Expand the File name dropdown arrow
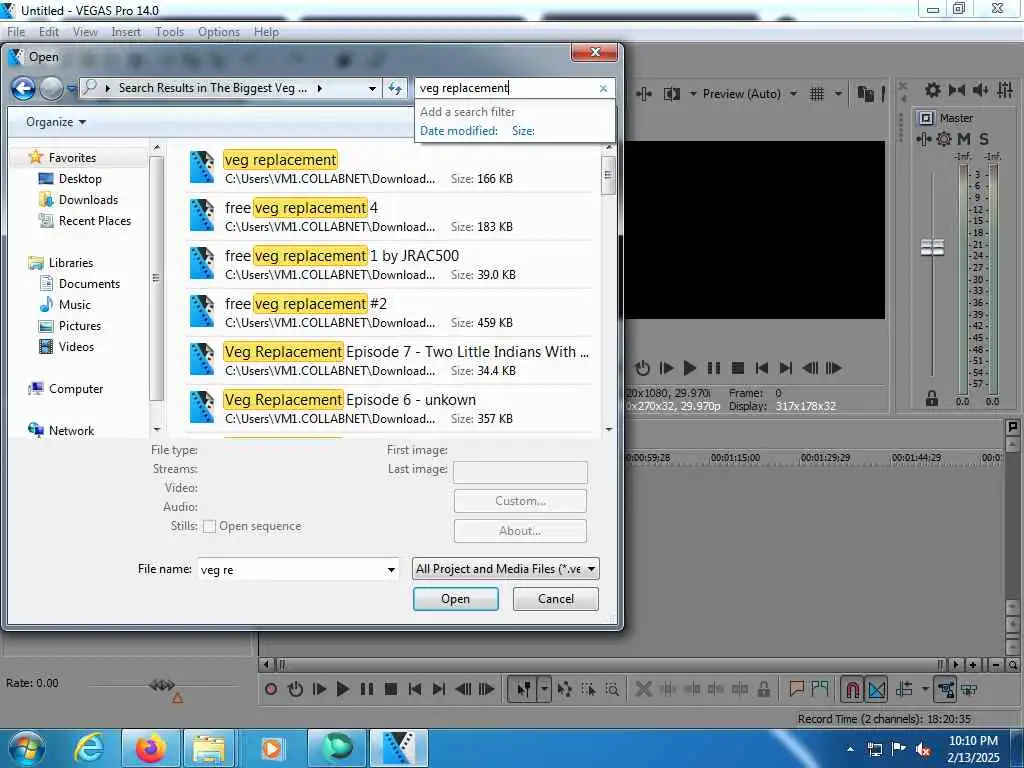The width and height of the screenshot is (1024, 768). (x=391, y=569)
